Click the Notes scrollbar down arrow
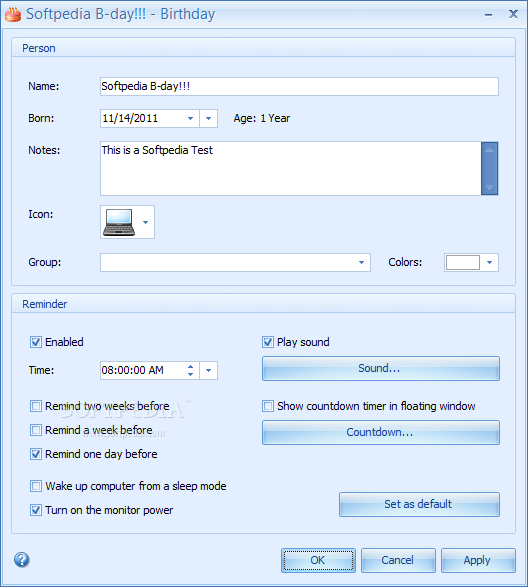Viewport: 528px width, 587px height. click(x=489, y=187)
